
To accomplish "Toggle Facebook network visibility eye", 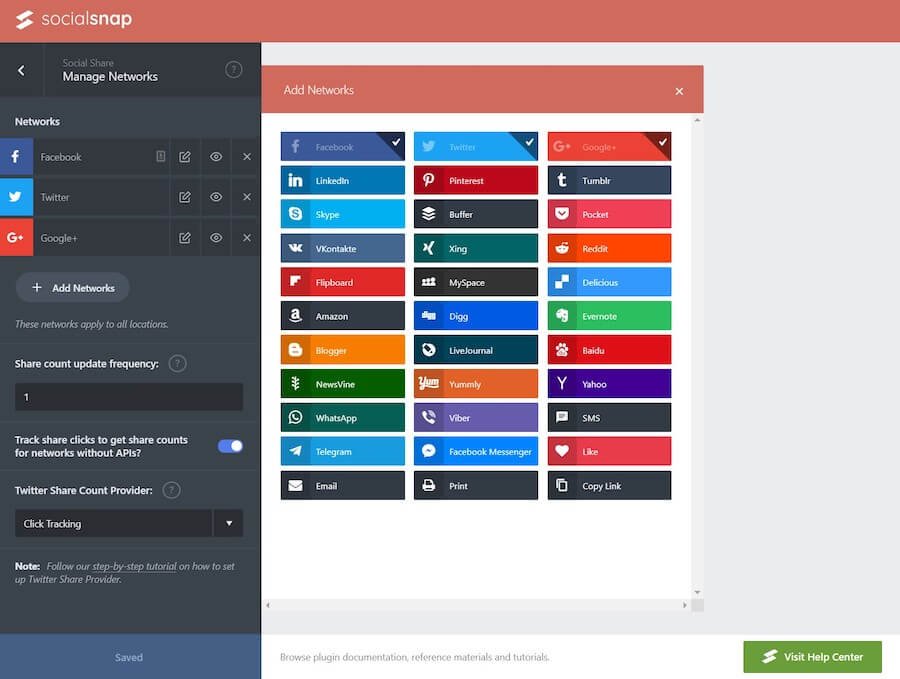I will pos(216,156).
